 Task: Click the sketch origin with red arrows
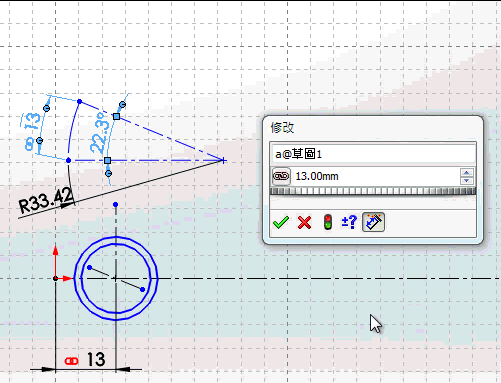coord(56,278)
